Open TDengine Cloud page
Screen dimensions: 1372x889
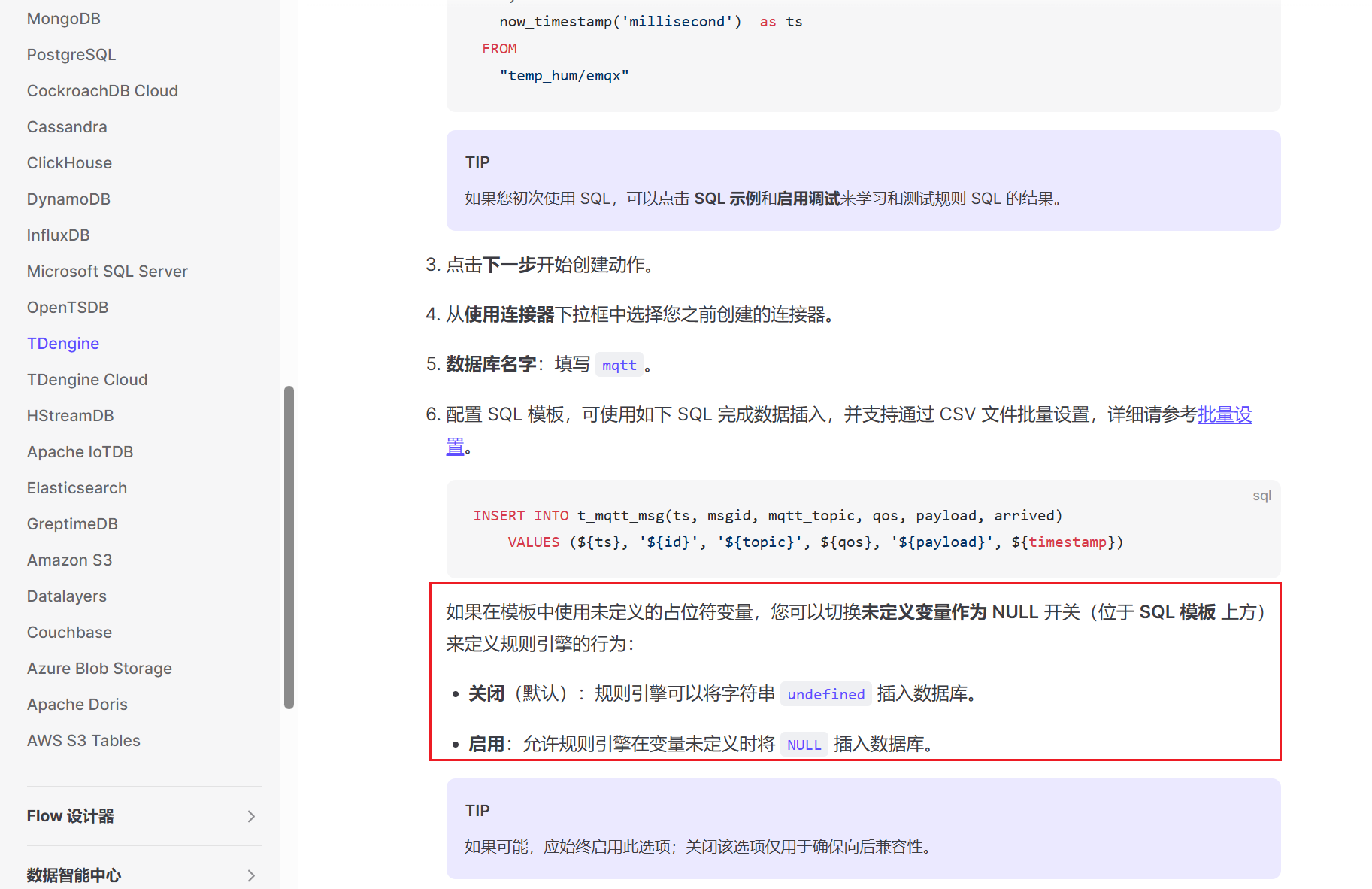click(x=87, y=380)
